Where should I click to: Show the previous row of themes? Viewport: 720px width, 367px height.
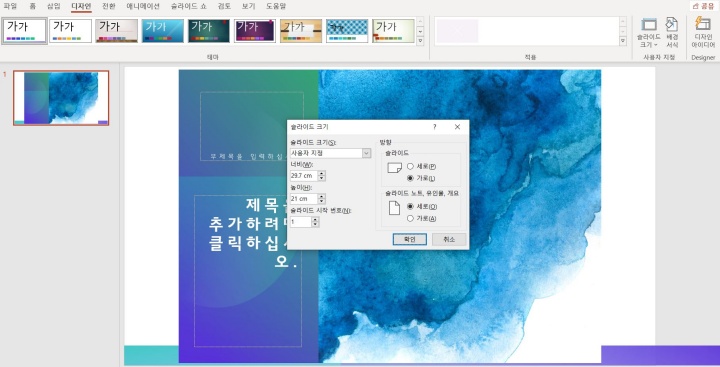point(420,22)
